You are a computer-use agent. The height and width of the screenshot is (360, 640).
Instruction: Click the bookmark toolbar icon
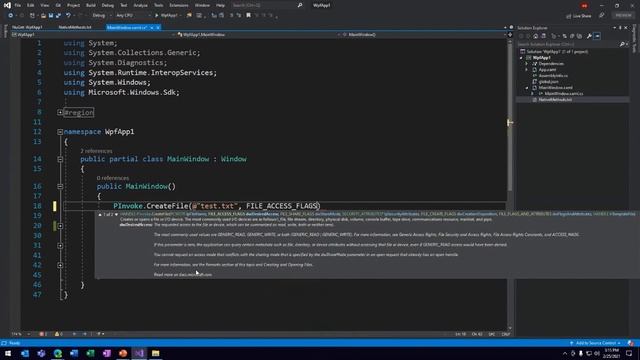coord(248,16)
